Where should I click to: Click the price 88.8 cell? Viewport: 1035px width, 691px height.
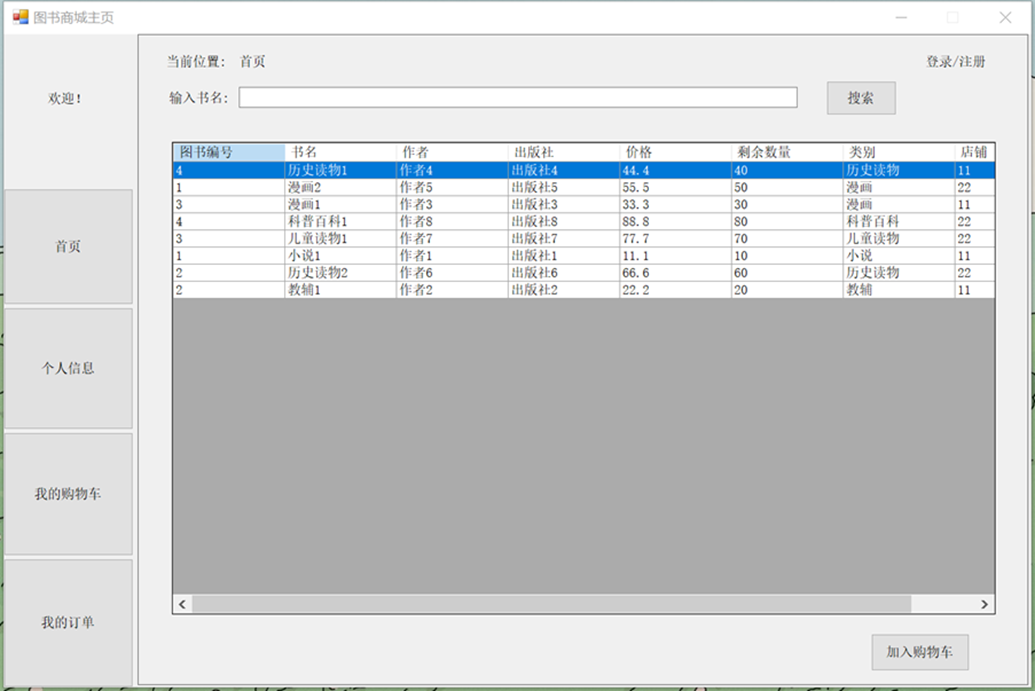pyautogui.click(x=675, y=222)
